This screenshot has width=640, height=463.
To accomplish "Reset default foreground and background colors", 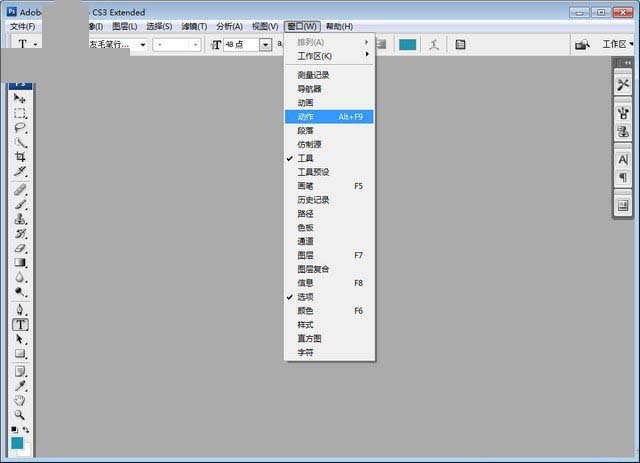I will click(14, 430).
